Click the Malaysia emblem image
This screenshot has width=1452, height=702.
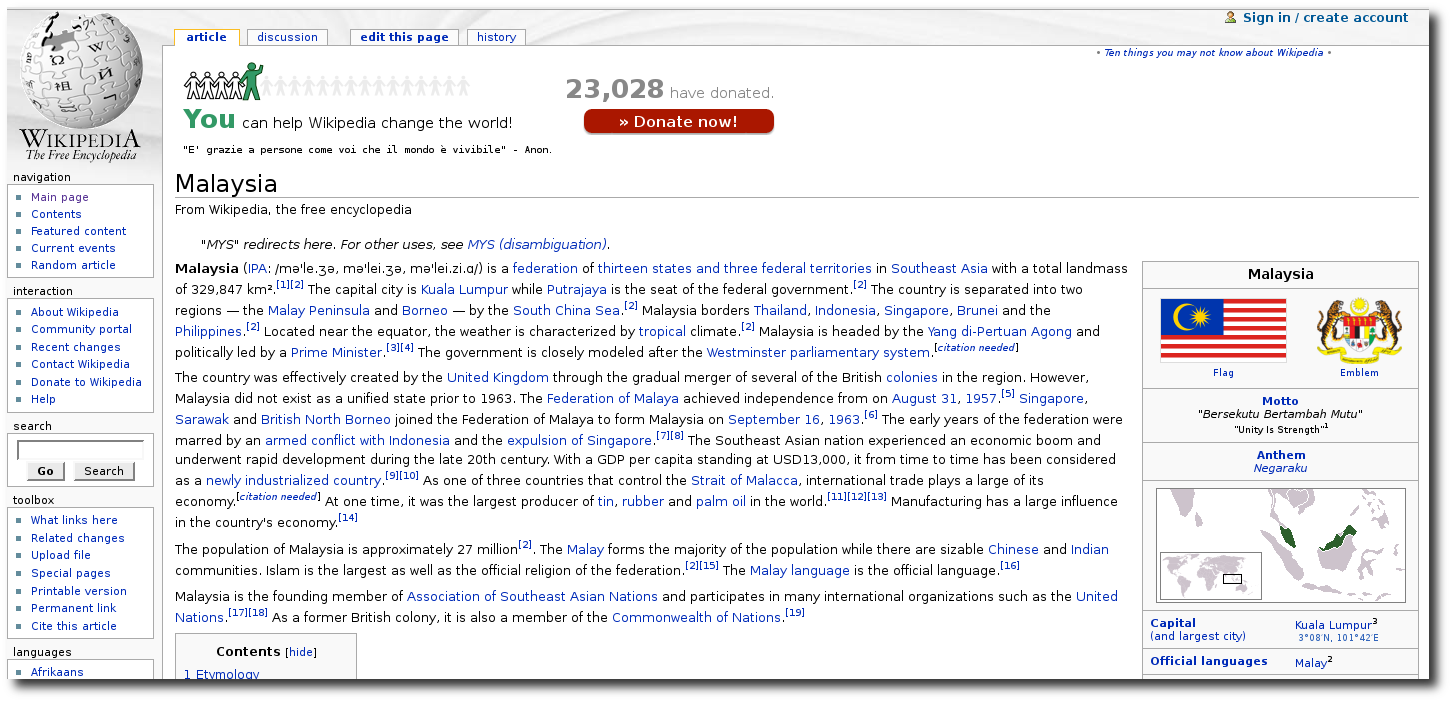[1359, 329]
